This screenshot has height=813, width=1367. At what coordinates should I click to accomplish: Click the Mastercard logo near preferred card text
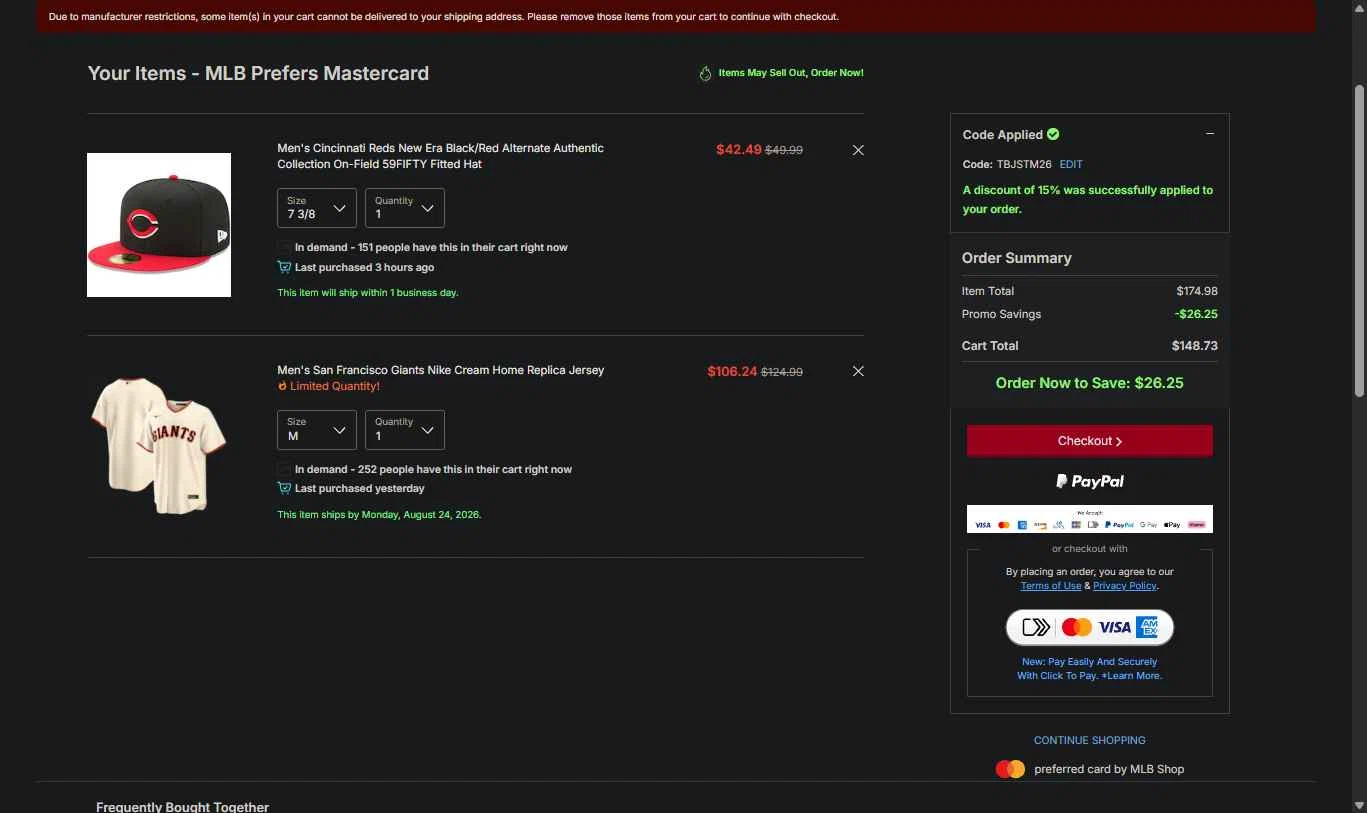coord(1010,769)
